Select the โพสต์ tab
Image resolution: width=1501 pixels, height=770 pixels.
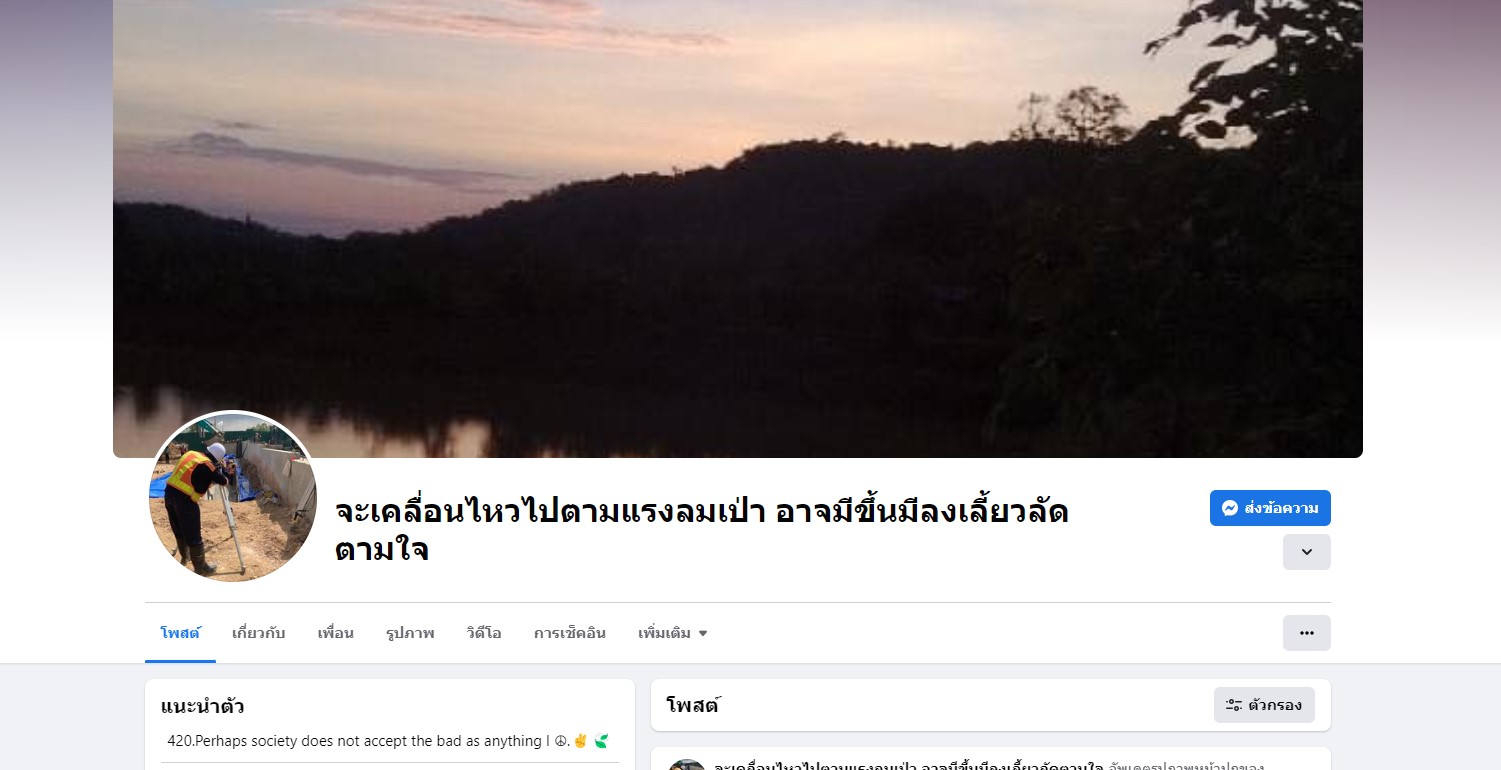[x=180, y=633]
